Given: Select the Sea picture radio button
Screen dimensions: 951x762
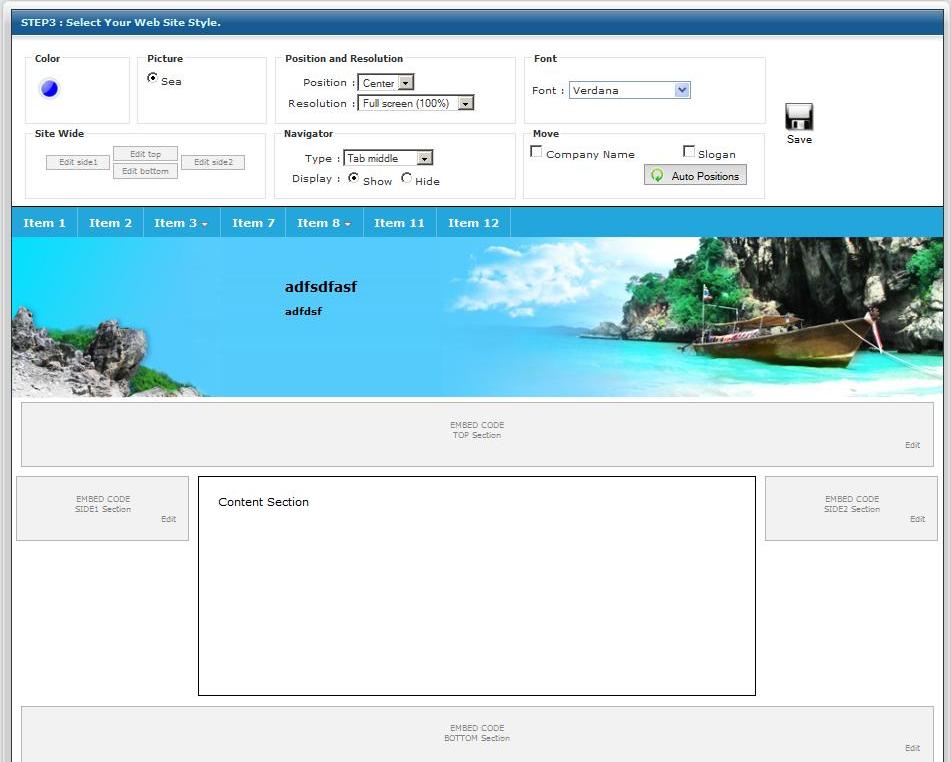Looking at the screenshot, I should [x=152, y=78].
